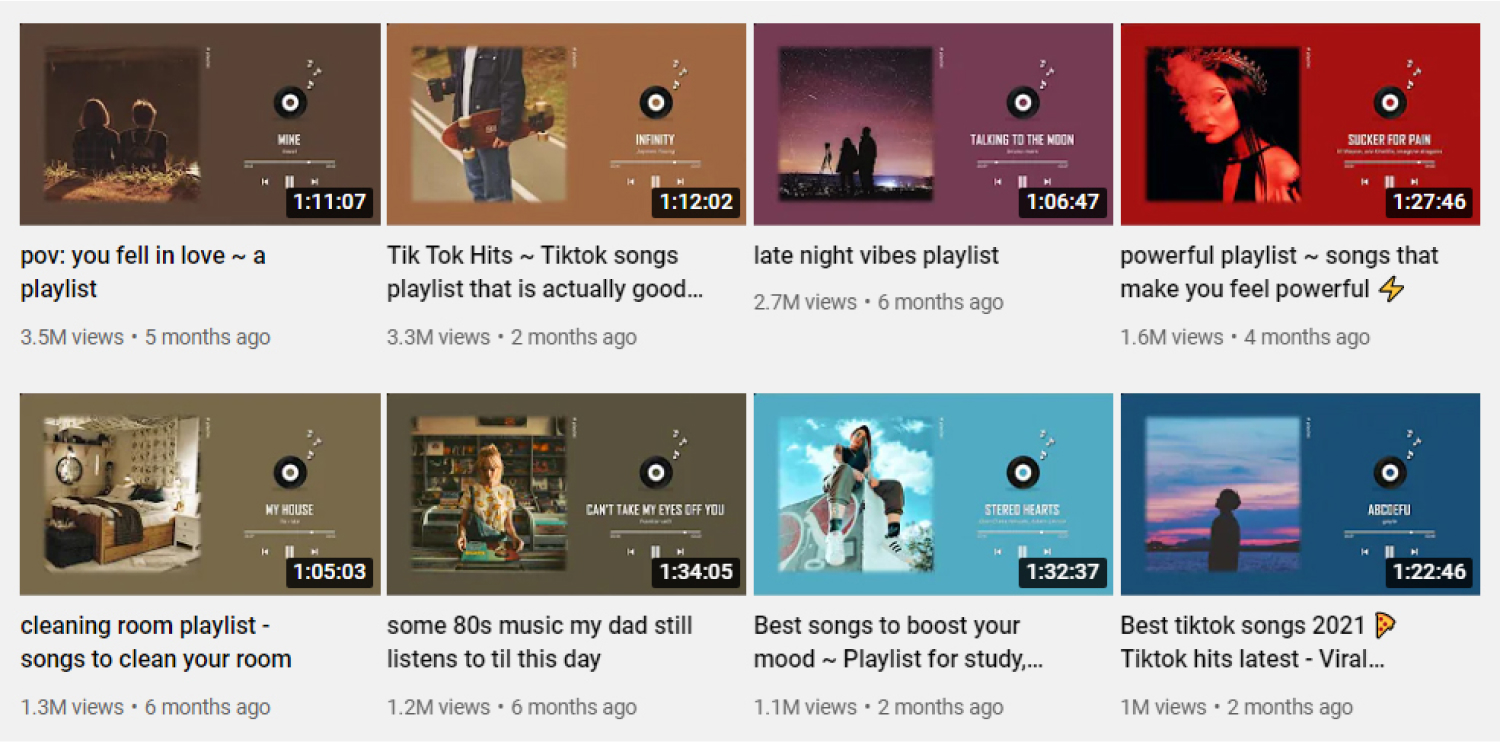Click the vinyl record icon on the STEREO HEARTS thumbnail
Screen dimensions: 1500x742
point(1023,471)
